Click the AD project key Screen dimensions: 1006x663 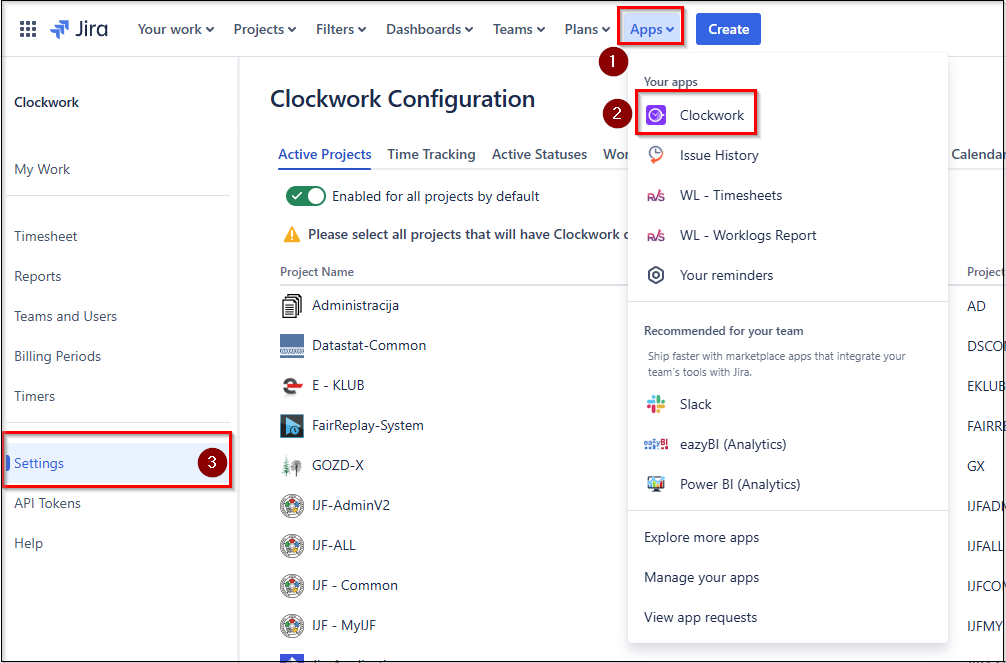(976, 306)
